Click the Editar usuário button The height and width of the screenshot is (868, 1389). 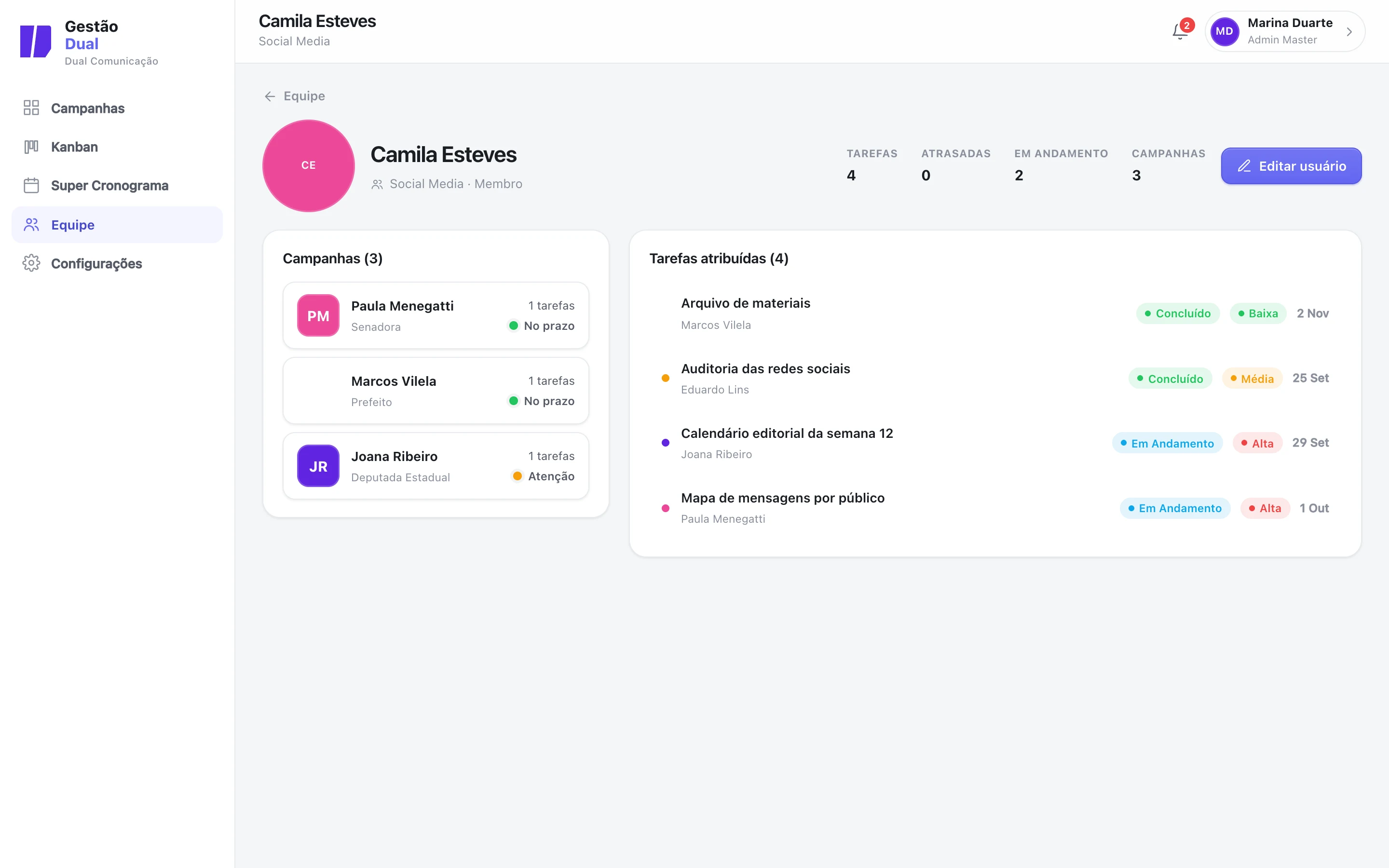[x=1291, y=166]
